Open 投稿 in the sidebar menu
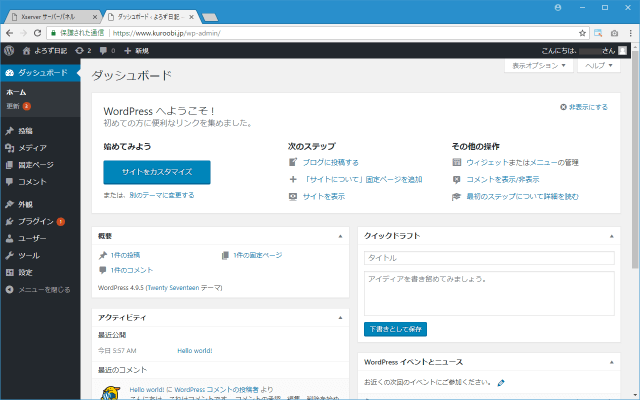The height and width of the screenshot is (400, 640). [26, 130]
